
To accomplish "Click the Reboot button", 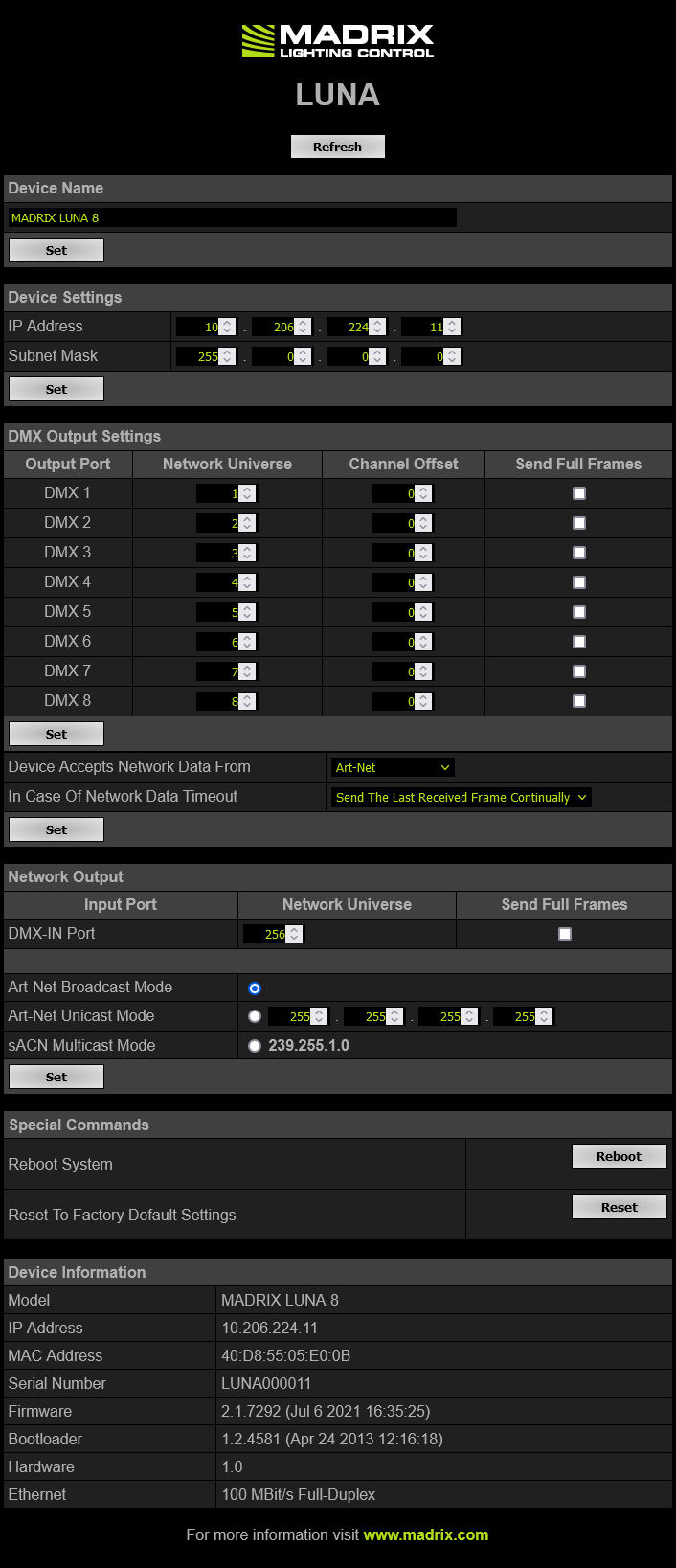I will coord(620,1156).
